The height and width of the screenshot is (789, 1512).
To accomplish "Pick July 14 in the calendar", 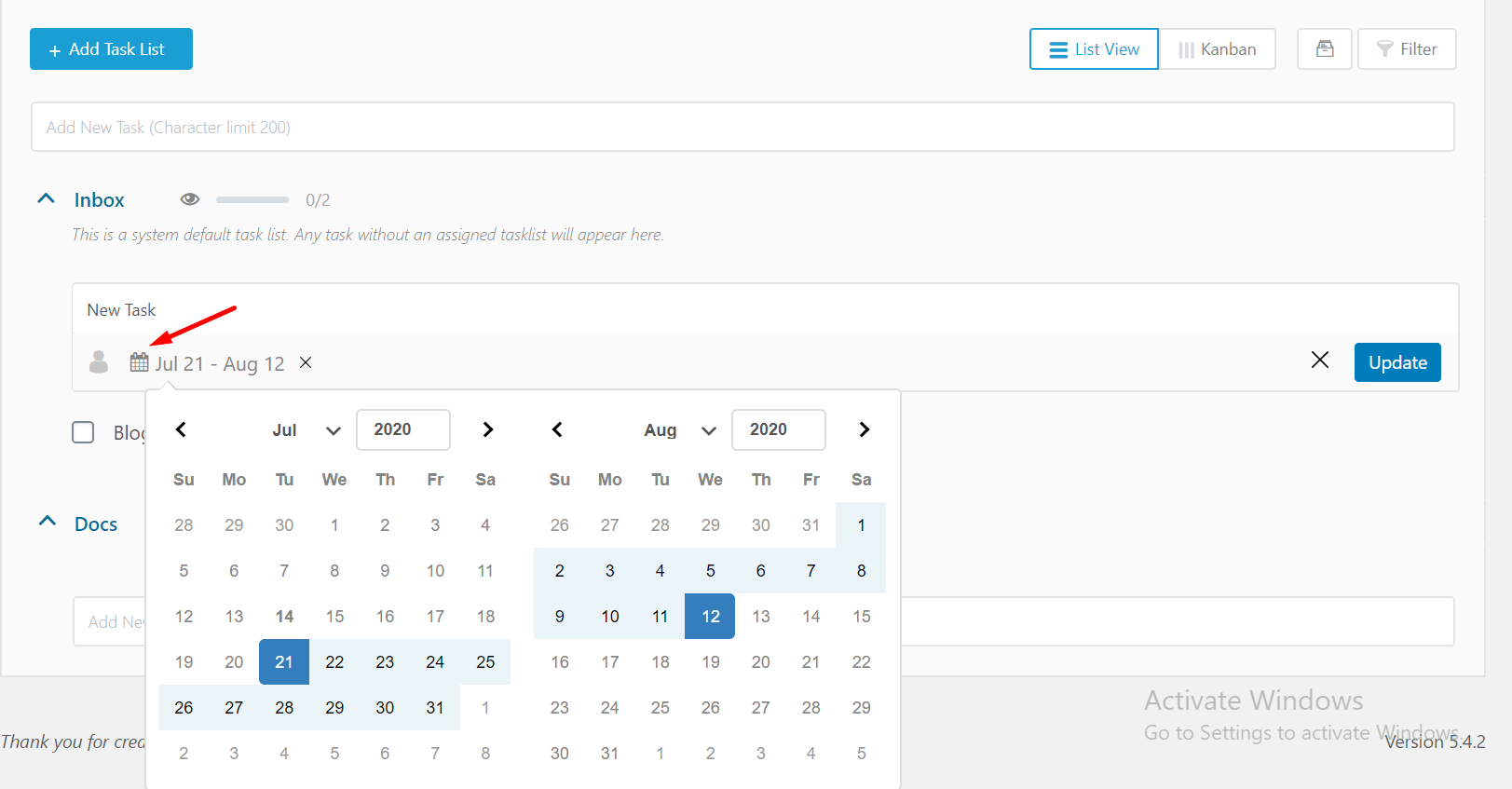I will pos(284,617).
